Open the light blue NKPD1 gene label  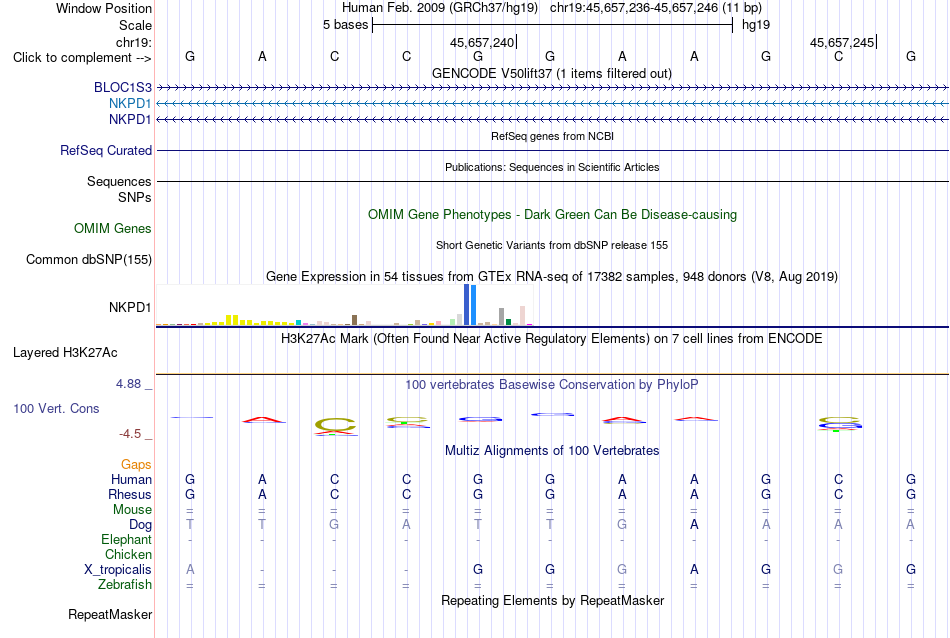point(130,104)
